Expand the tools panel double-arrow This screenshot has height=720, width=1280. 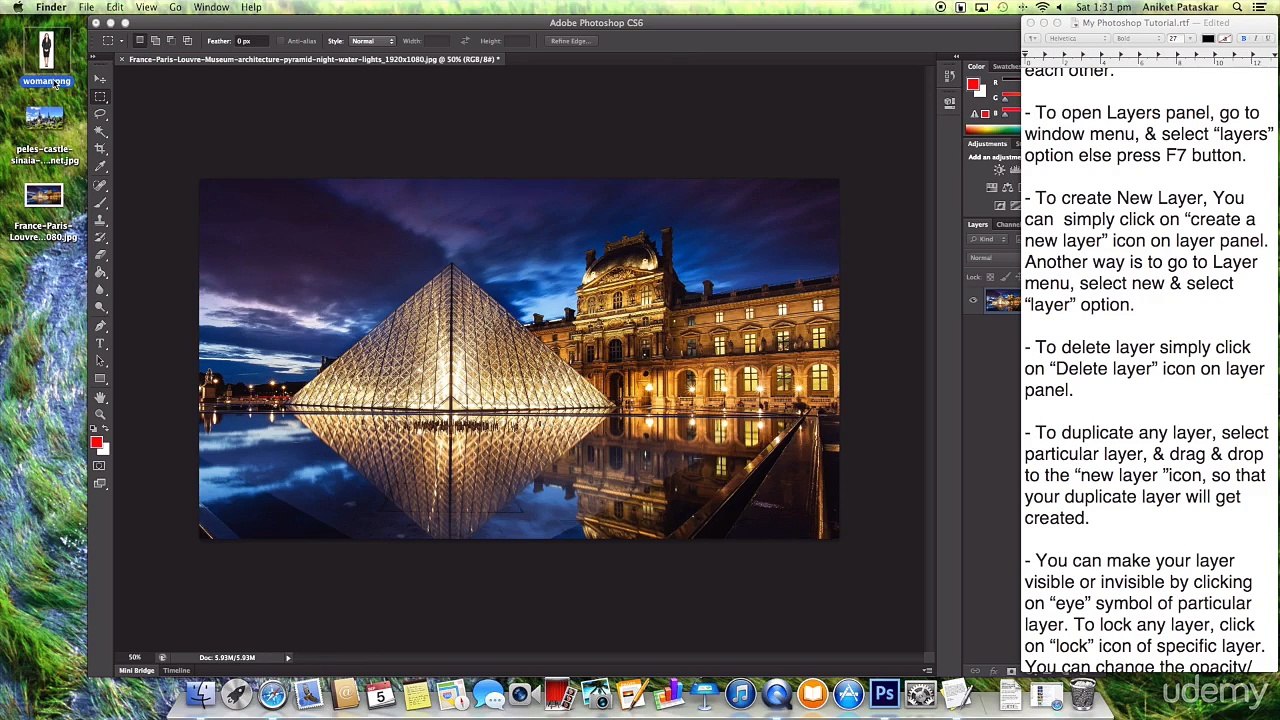pyautogui.click(x=95, y=58)
